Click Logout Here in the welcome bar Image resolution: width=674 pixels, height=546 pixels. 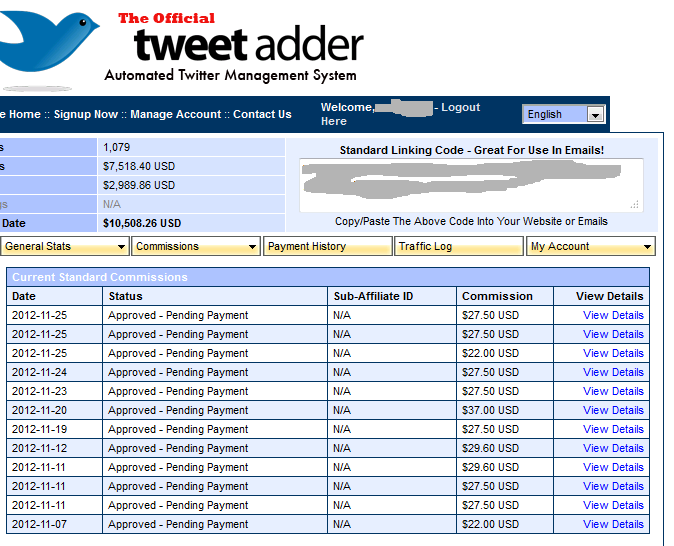(x=460, y=107)
